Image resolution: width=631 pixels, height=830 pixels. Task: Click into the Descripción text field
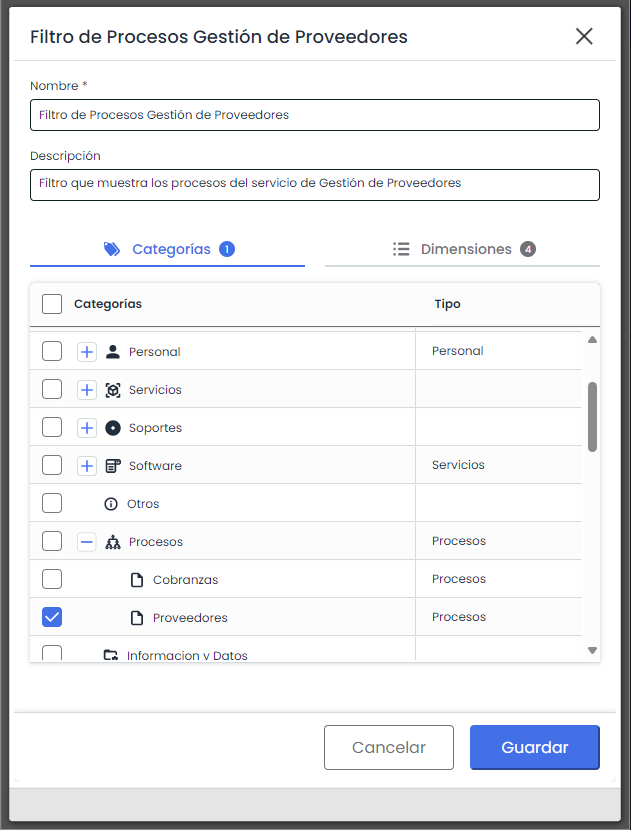pyautogui.click(x=314, y=184)
